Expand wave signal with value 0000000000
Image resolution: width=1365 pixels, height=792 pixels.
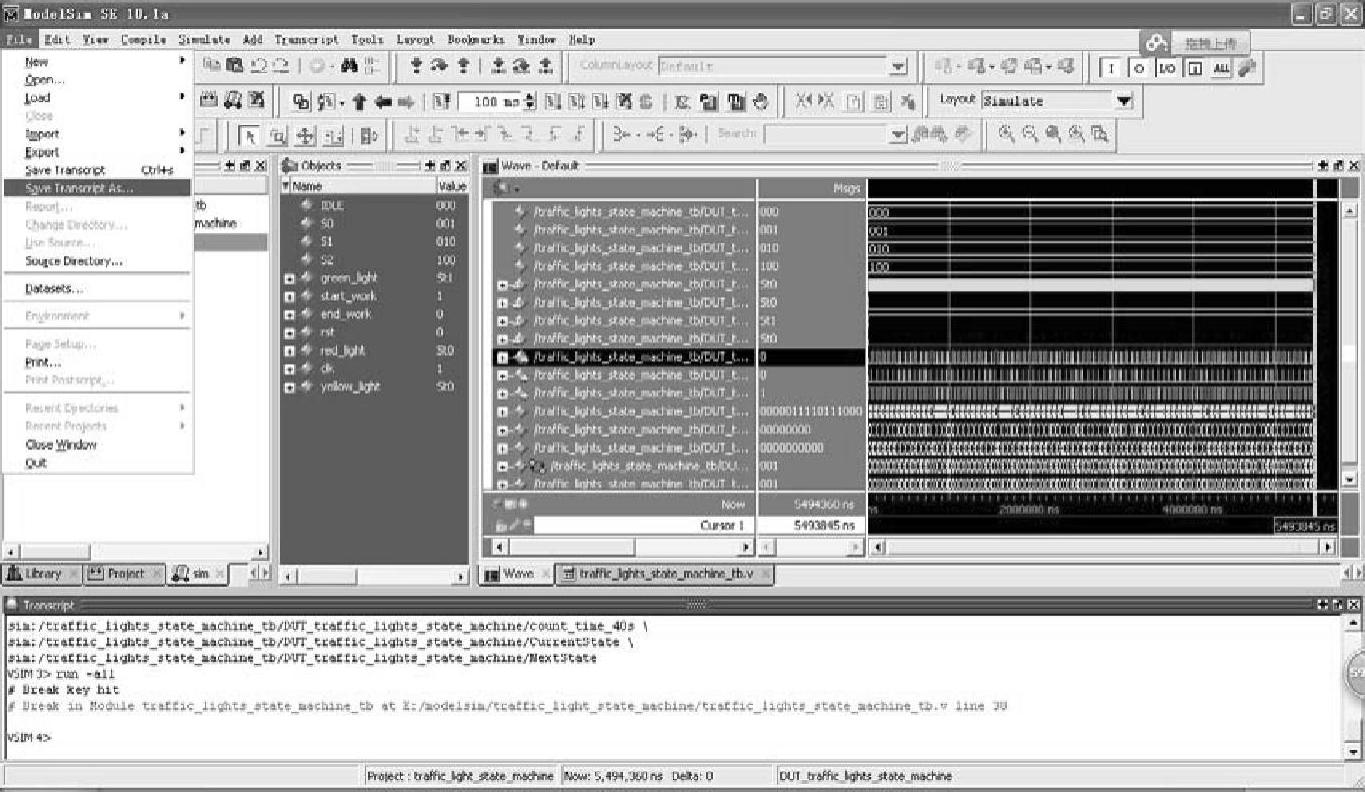click(503, 448)
